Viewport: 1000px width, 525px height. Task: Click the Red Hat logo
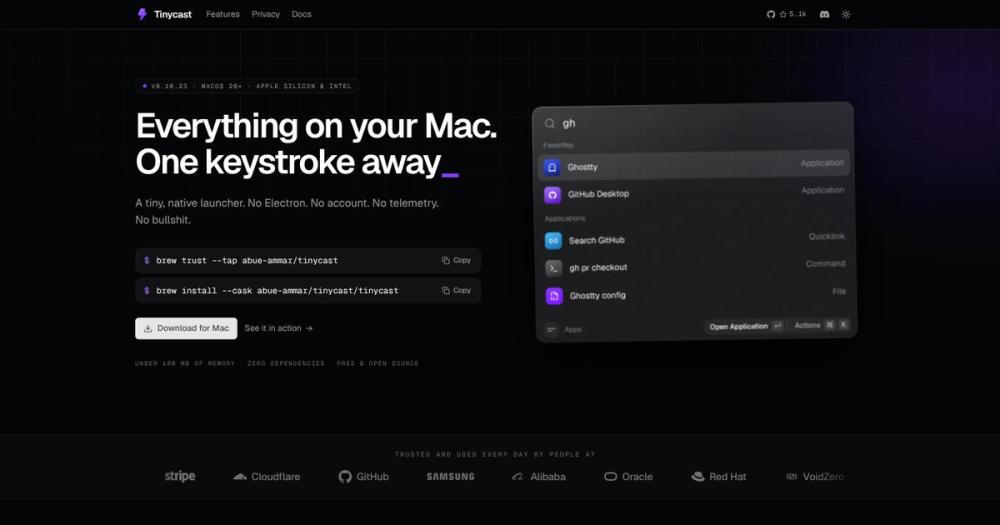tap(719, 477)
